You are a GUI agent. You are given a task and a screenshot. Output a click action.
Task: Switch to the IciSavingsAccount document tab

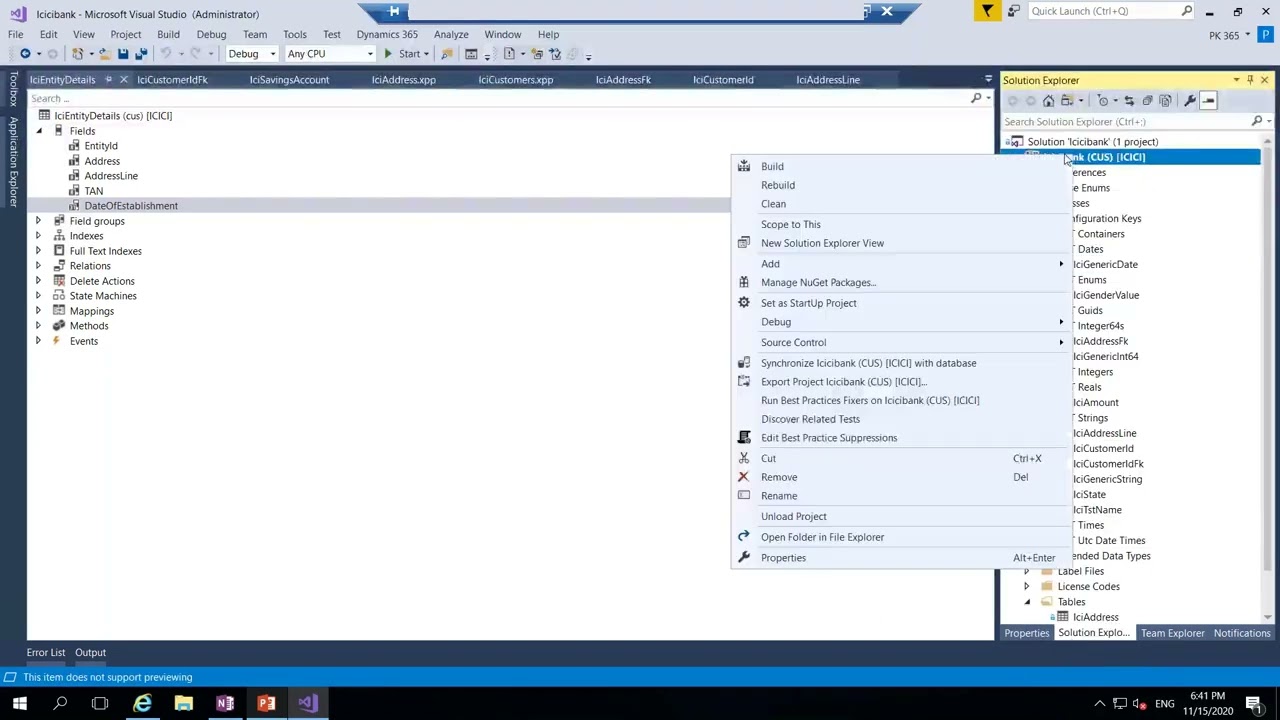coord(289,80)
